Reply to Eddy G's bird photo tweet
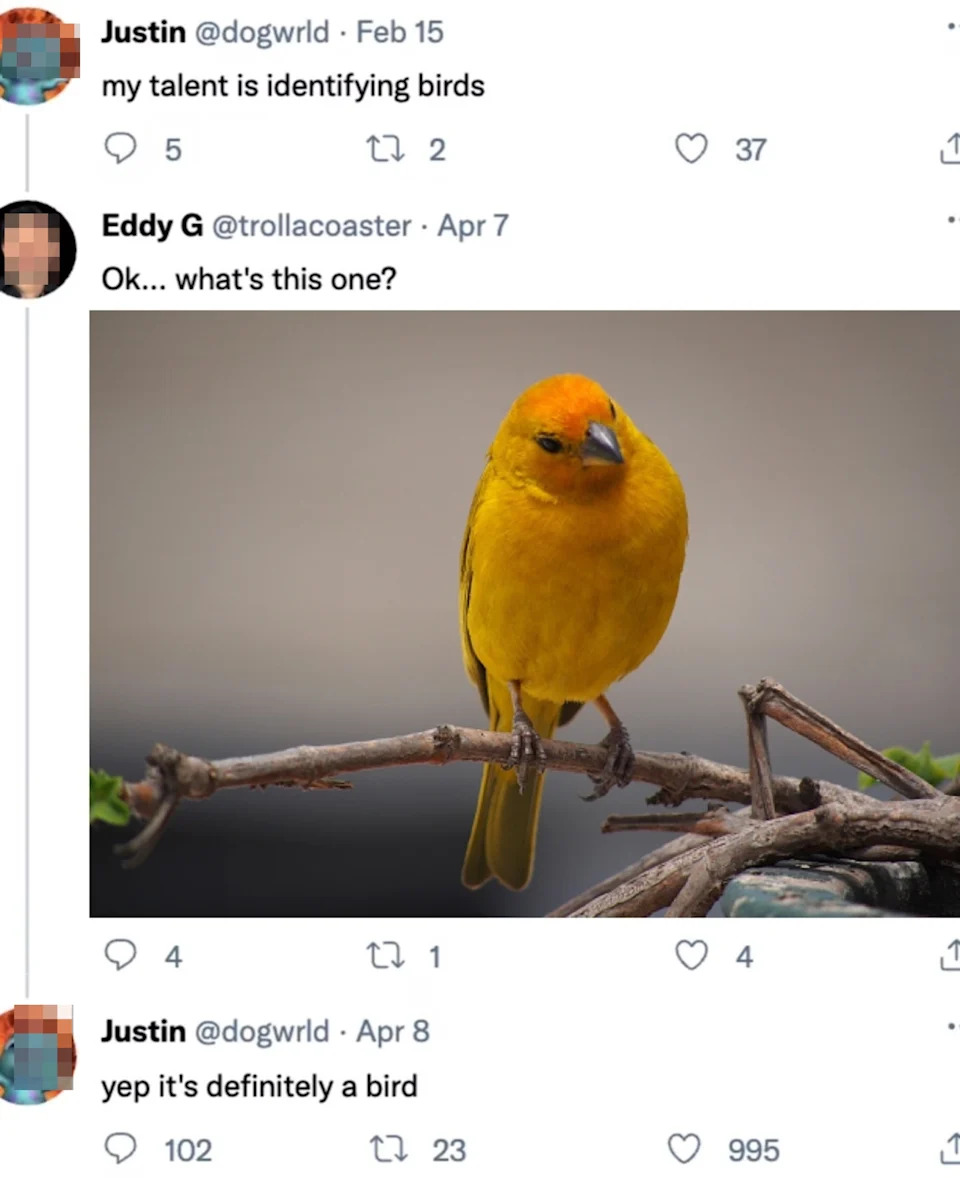The image size is (960, 1178). [x=121, y=956]
